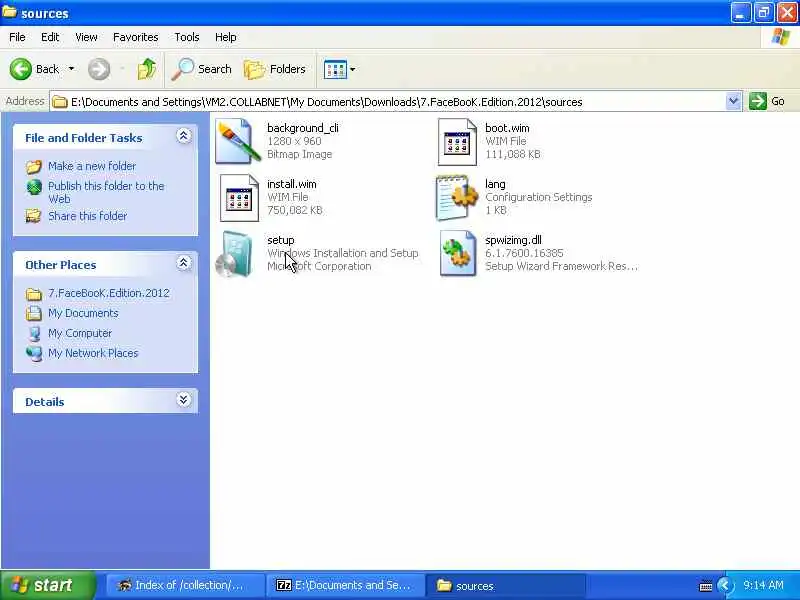
Task: Open the Favorites menu
Action: [136, 37]
